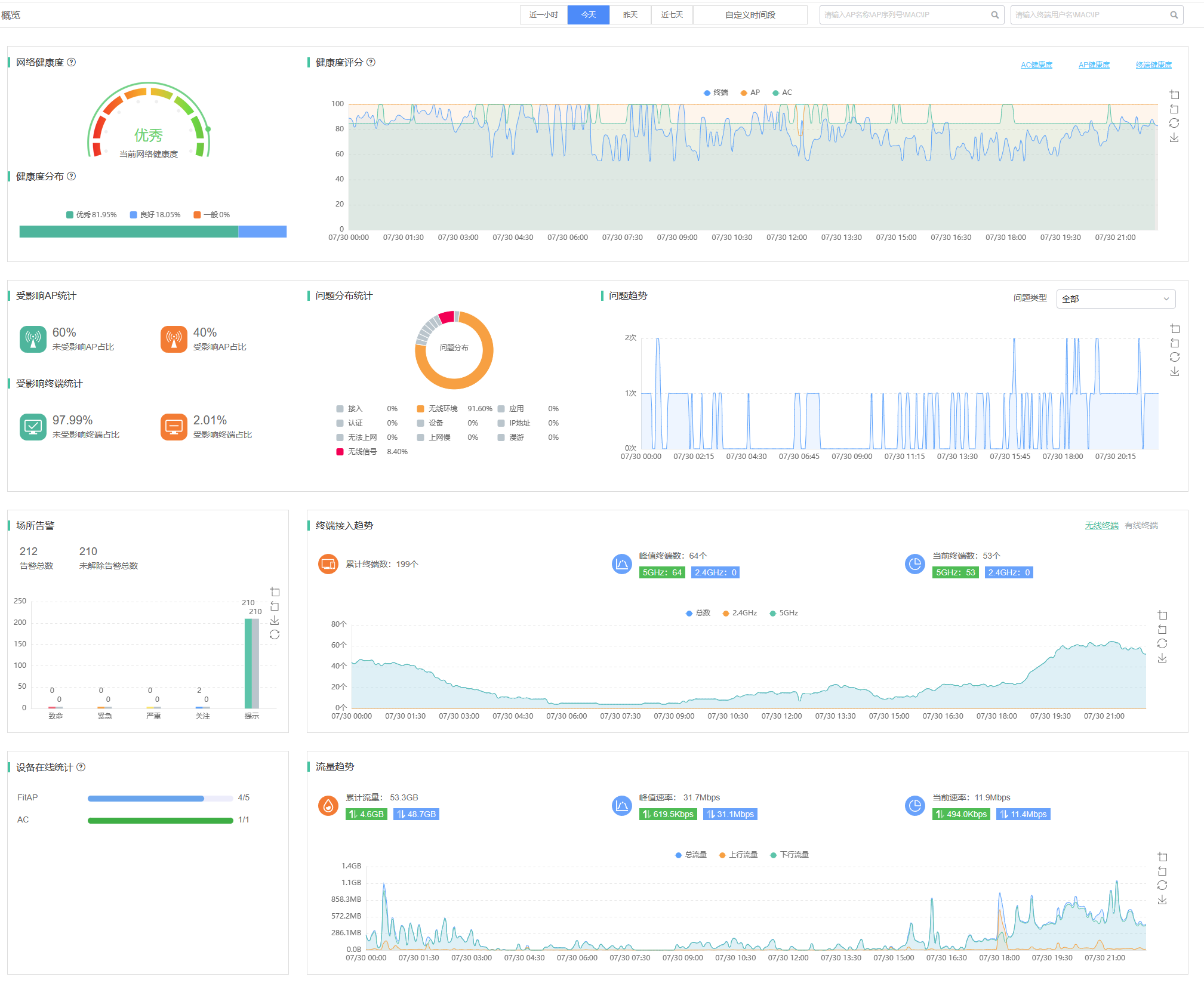Click the help icon next to 健康度评分
The image size is (1204, 986).
(371, 62)
